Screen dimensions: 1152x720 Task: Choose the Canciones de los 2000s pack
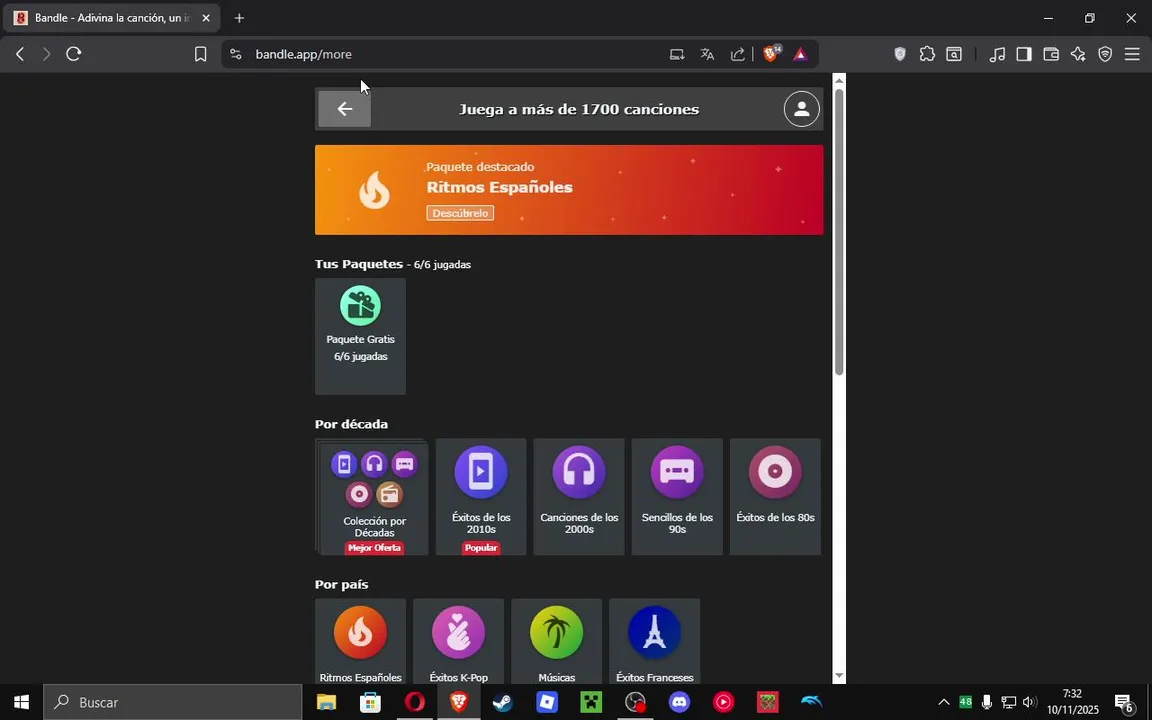point(579,497)
